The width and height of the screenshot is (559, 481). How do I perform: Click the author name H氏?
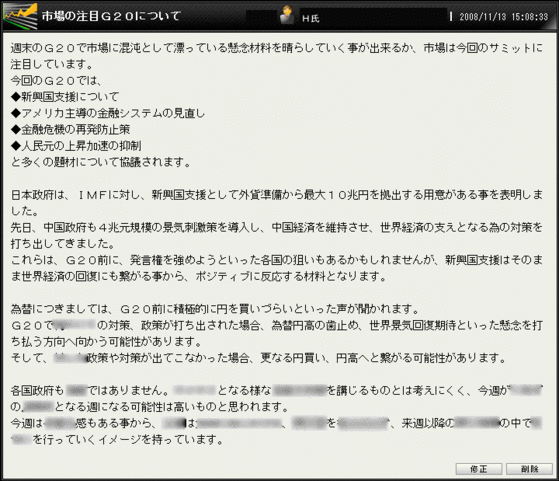click(311, 19)
